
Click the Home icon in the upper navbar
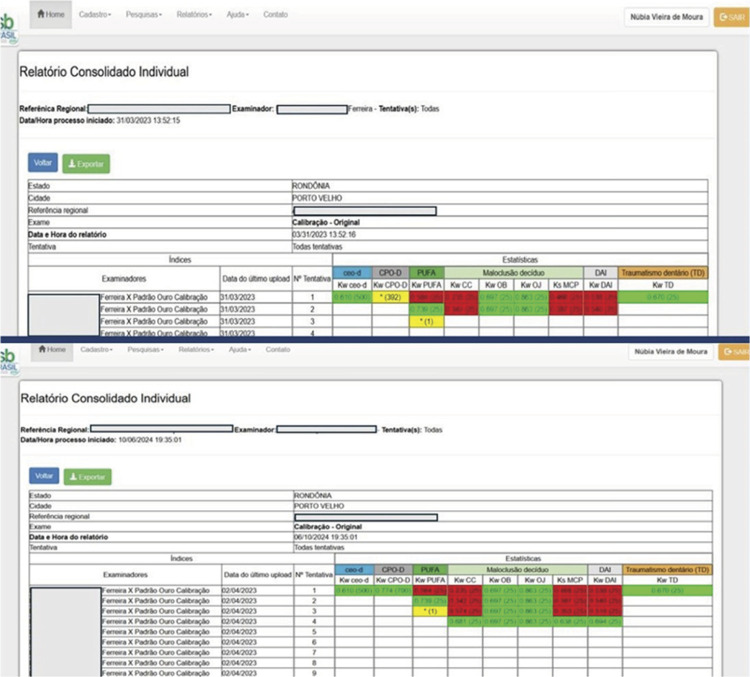[x=41, y=15]
